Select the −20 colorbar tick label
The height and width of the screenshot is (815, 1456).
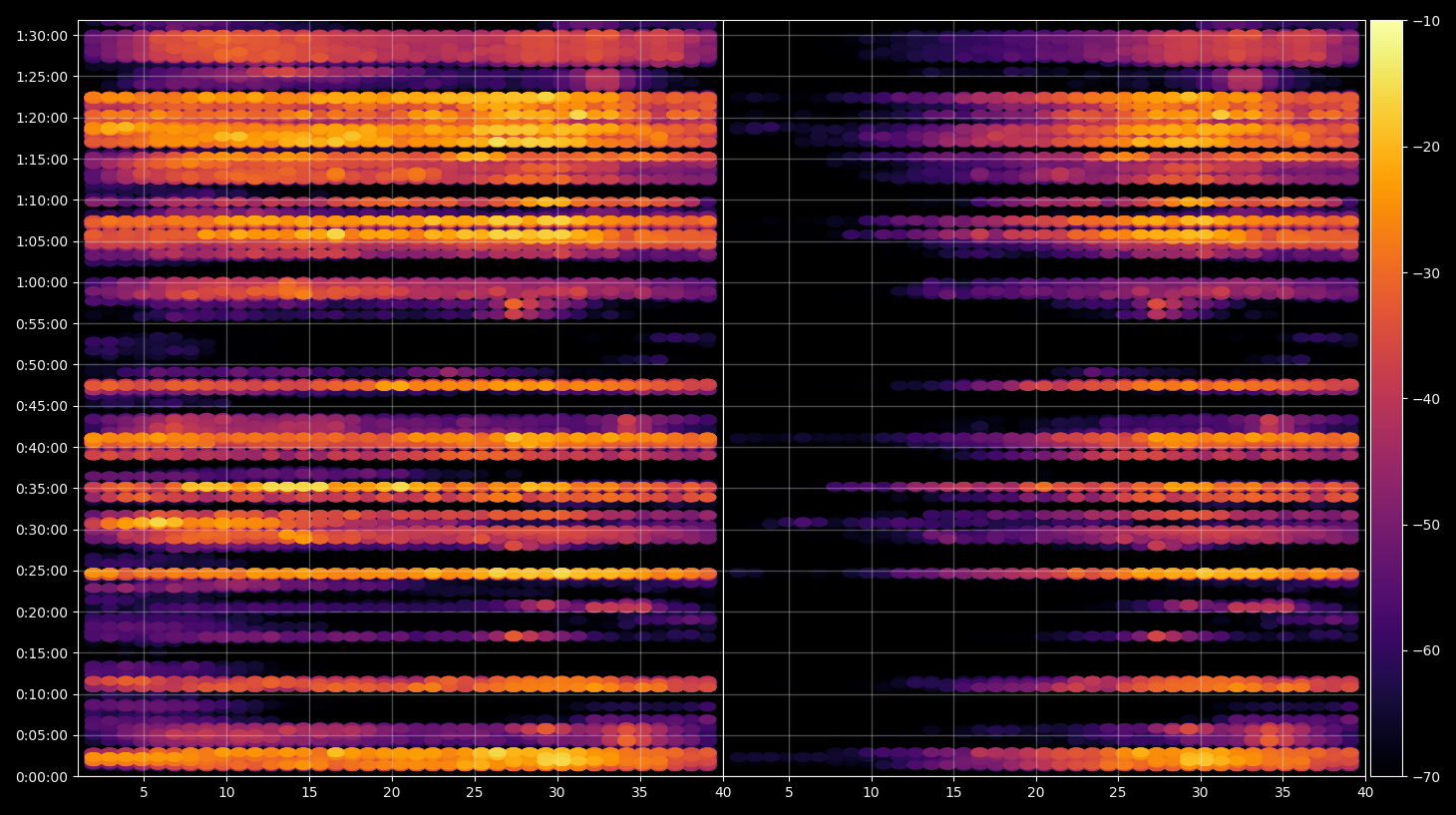pyautogui.click(x=1427, y=147)
